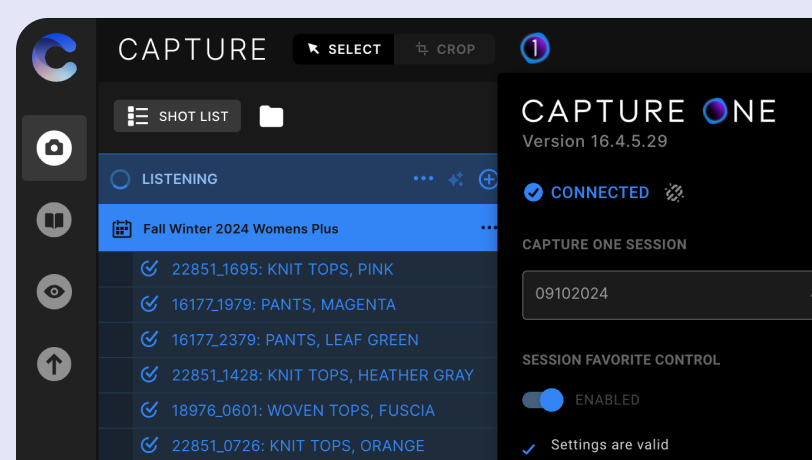Click check icon for KNIT TOPS, PINK
The width and height of the screenshot is (812, 460).
click(x=149, y=268)
